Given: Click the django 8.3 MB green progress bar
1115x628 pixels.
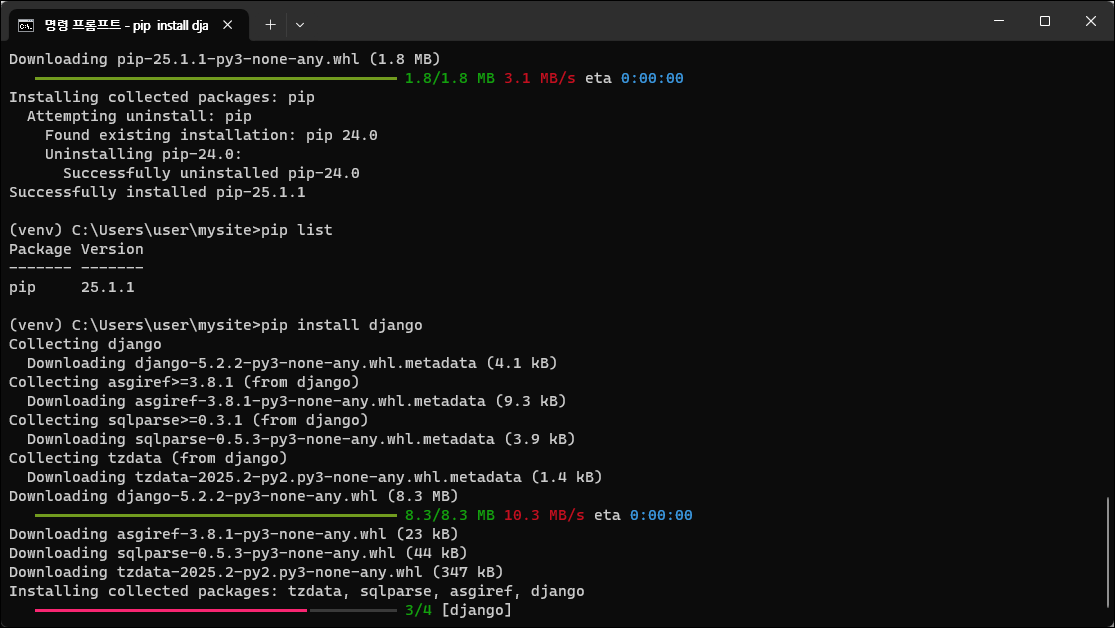Looking at the screenshot, I should click(215, 516).
